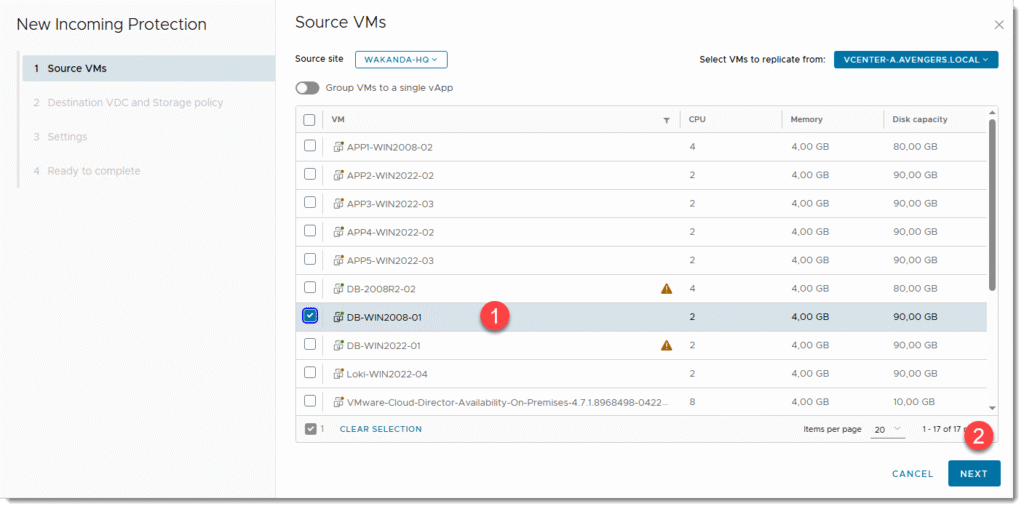
Task: Close the Source VMs dialog
Action: click(998, 25)
